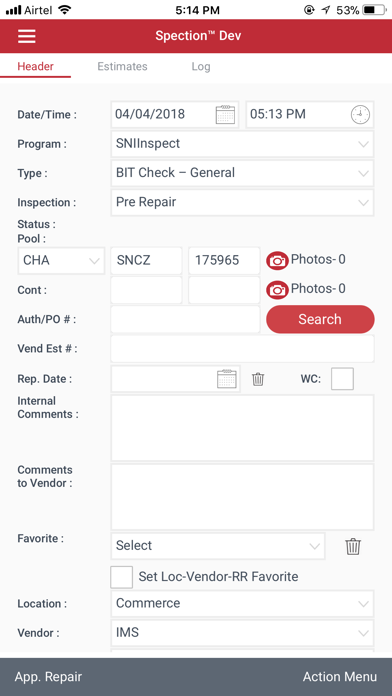Clear Rep. Date with trash icon
This screenshot has height=696, width=392.
point(258,379)
